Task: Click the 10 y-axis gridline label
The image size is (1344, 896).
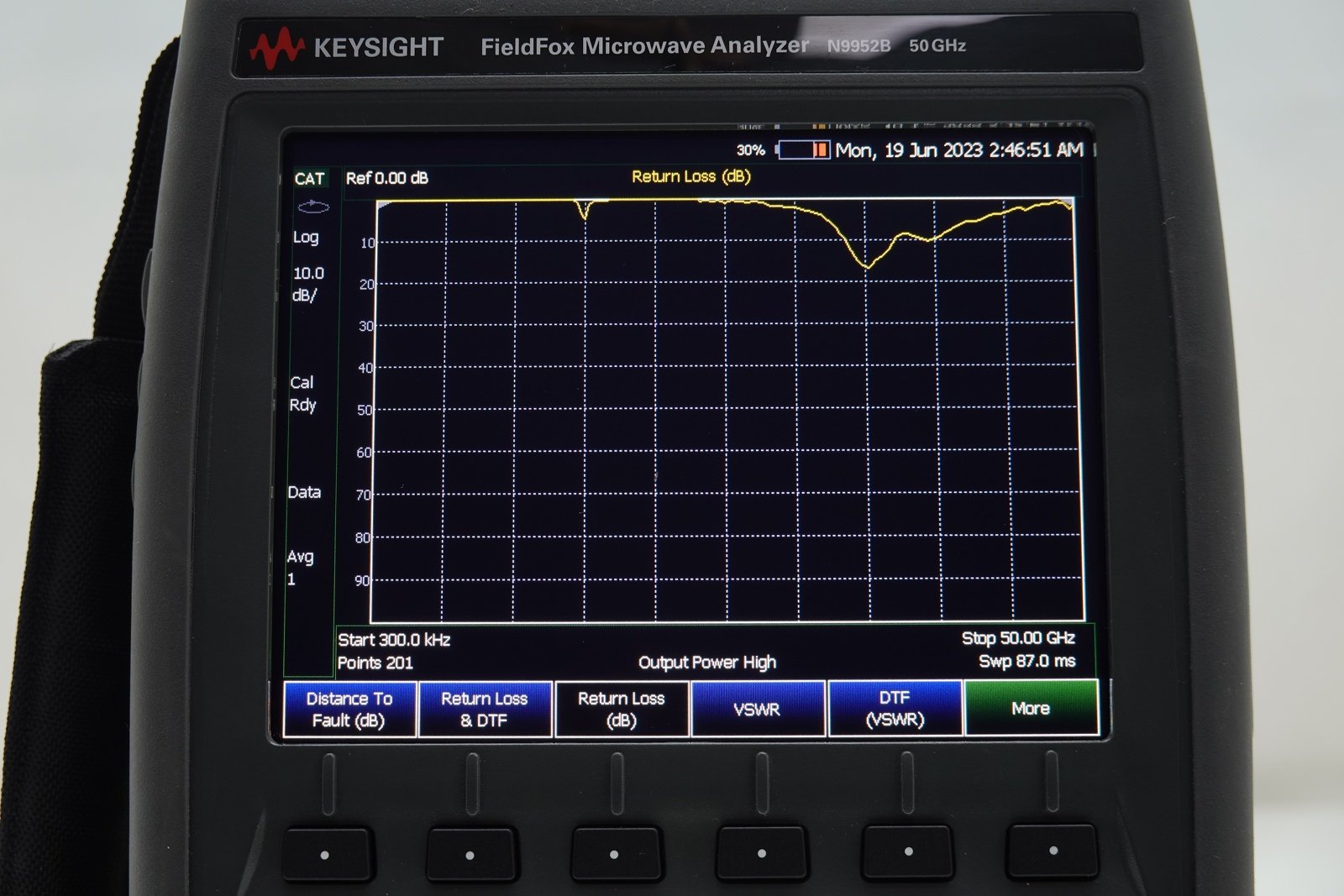Action: click(x=367, y=244)
